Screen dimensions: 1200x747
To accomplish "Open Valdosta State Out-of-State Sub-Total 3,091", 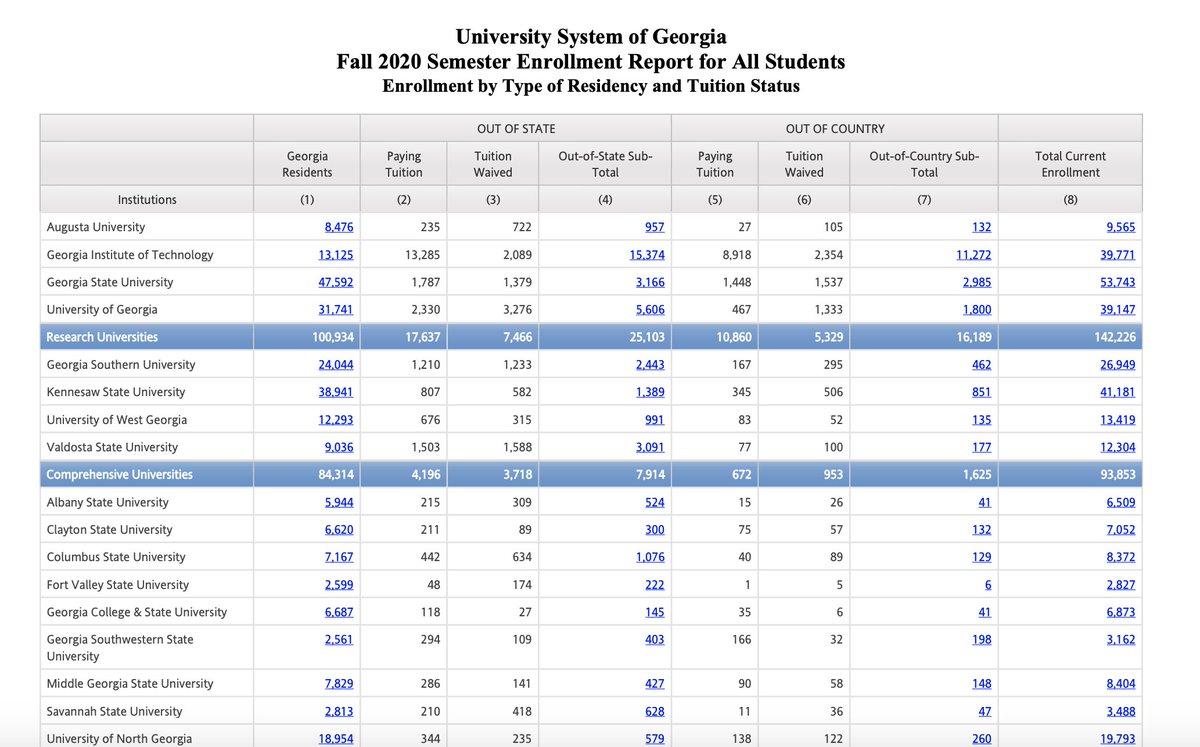I will 651,447.
